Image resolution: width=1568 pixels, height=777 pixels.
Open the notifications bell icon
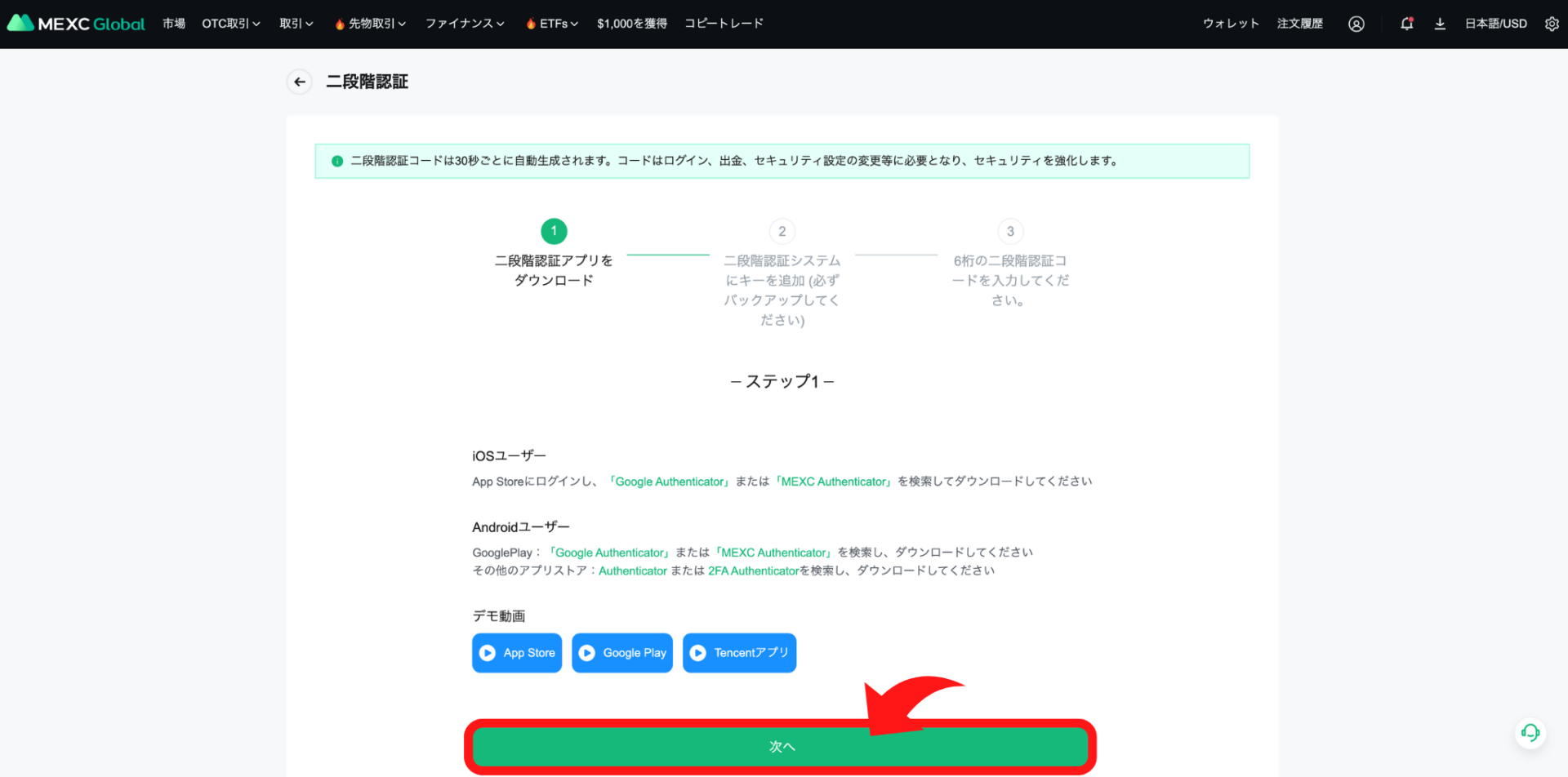tap(1406, 24)
